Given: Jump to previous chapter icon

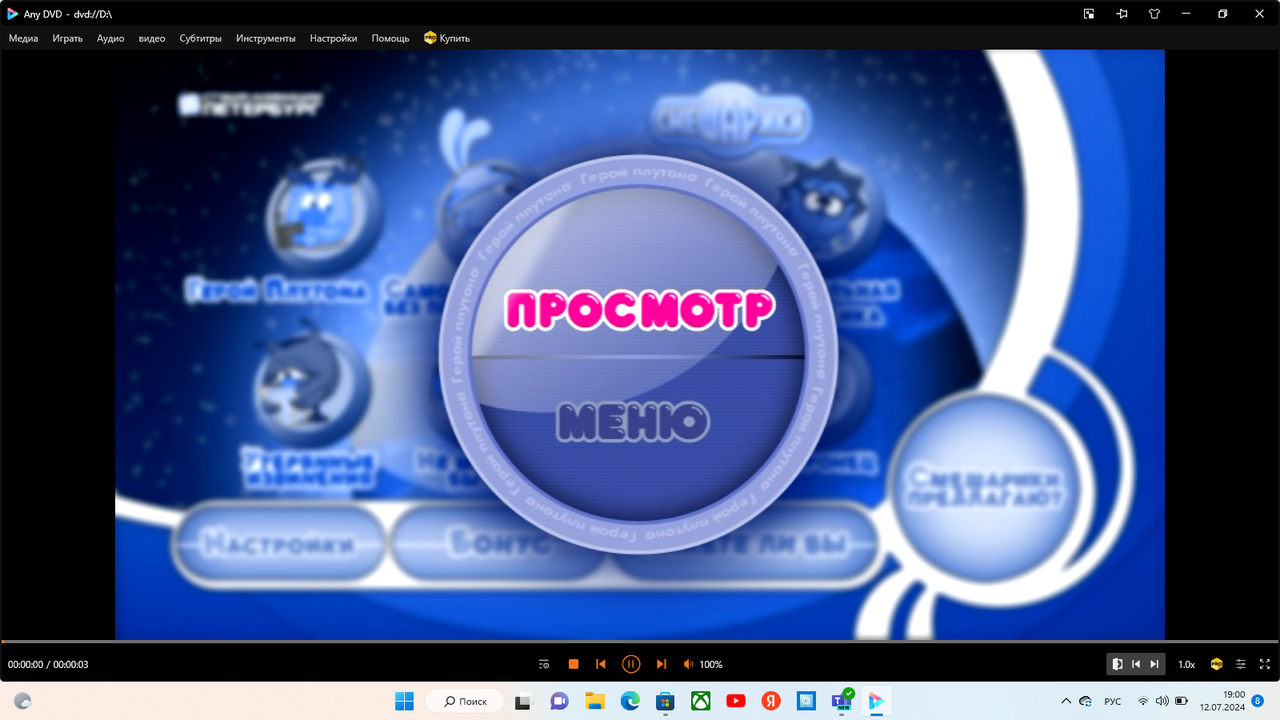Looking at the screenshot, I should click(x=601, y=663).
